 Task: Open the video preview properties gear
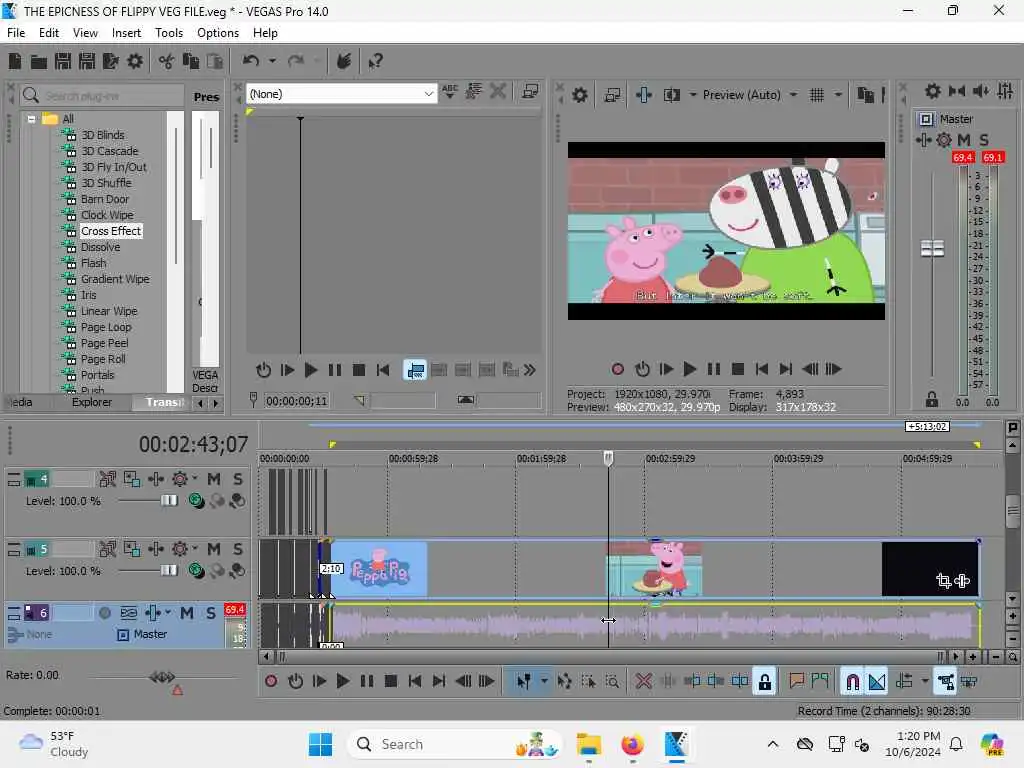click(x=580, y=95)
